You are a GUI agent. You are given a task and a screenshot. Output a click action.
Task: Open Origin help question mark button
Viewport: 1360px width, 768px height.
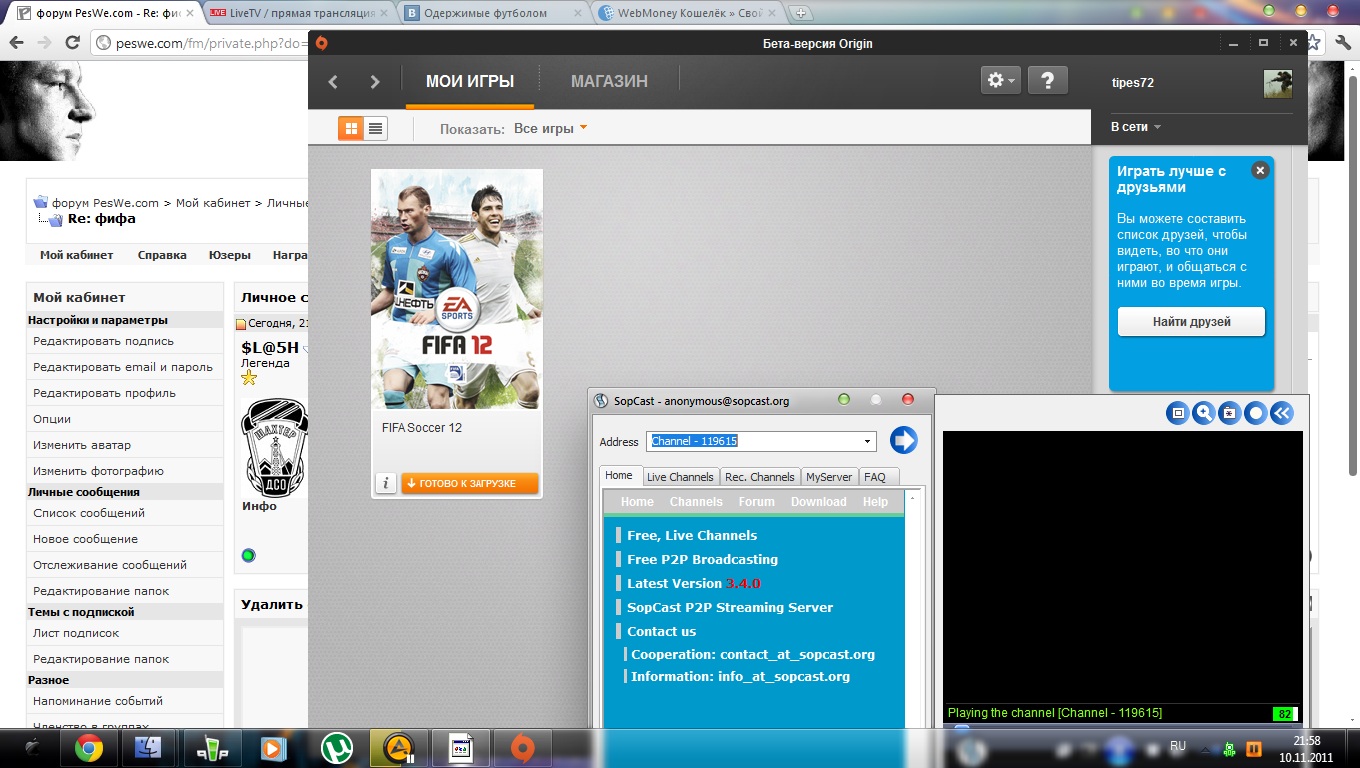click(1048, 81)
